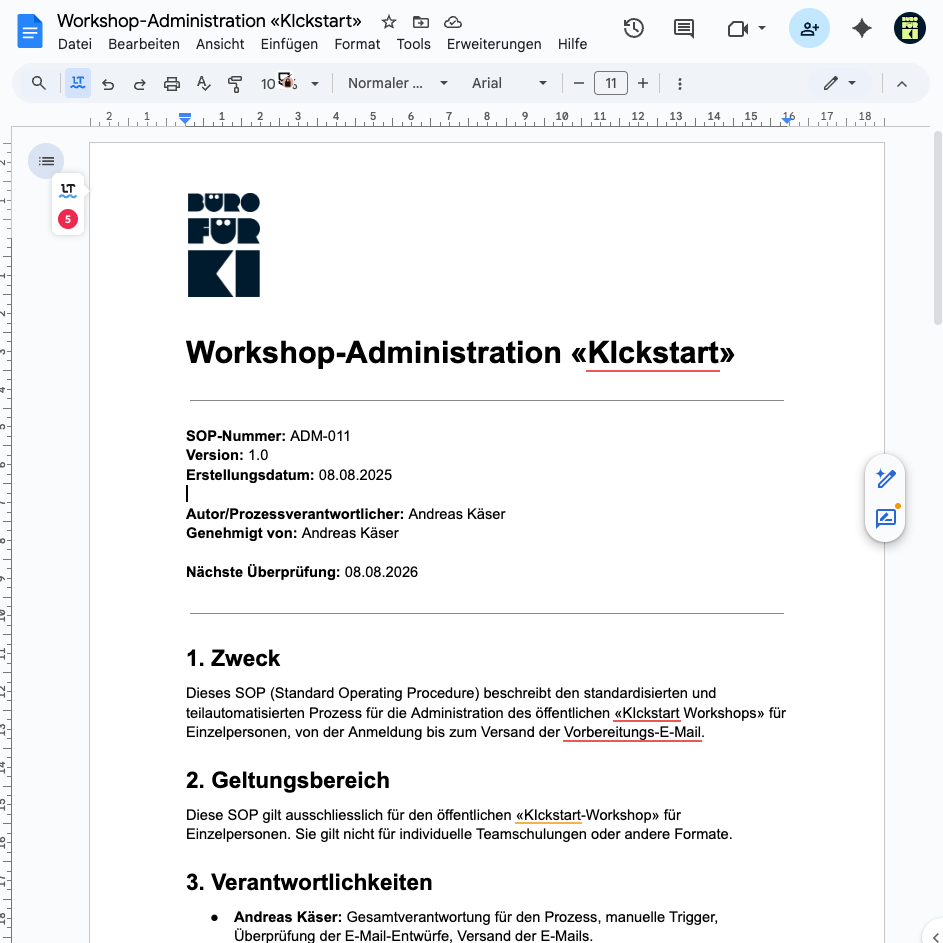Click the redo arrow

click(x=140, y=84)
